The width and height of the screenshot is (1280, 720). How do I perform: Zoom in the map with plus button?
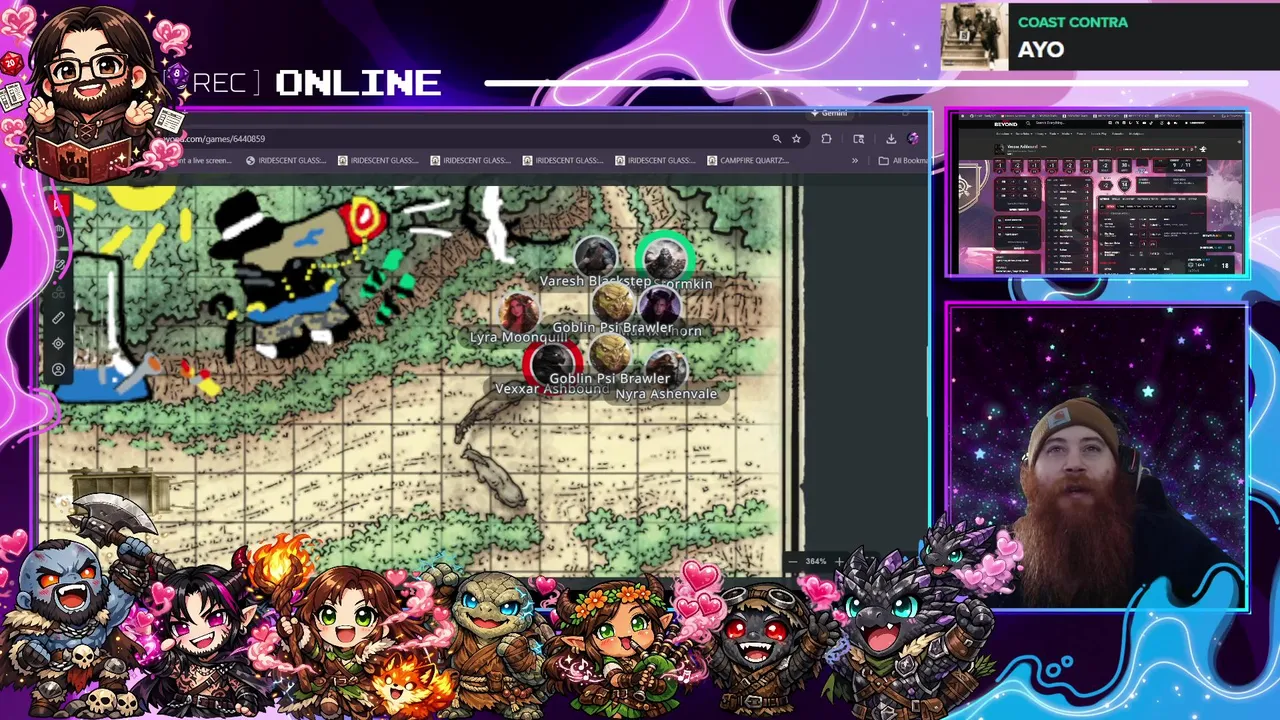tap(839, 562)
